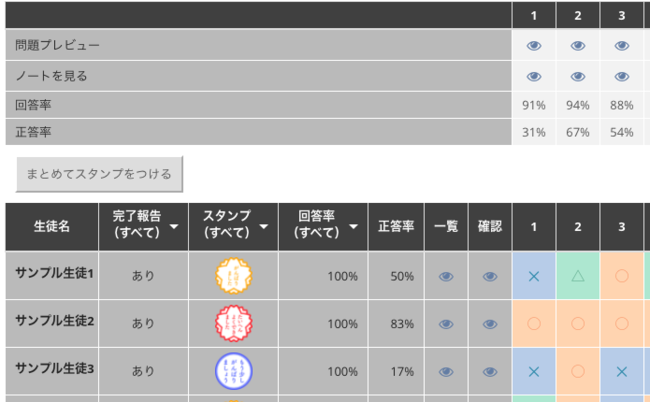Open problem preview for question 3

(621, 46)
